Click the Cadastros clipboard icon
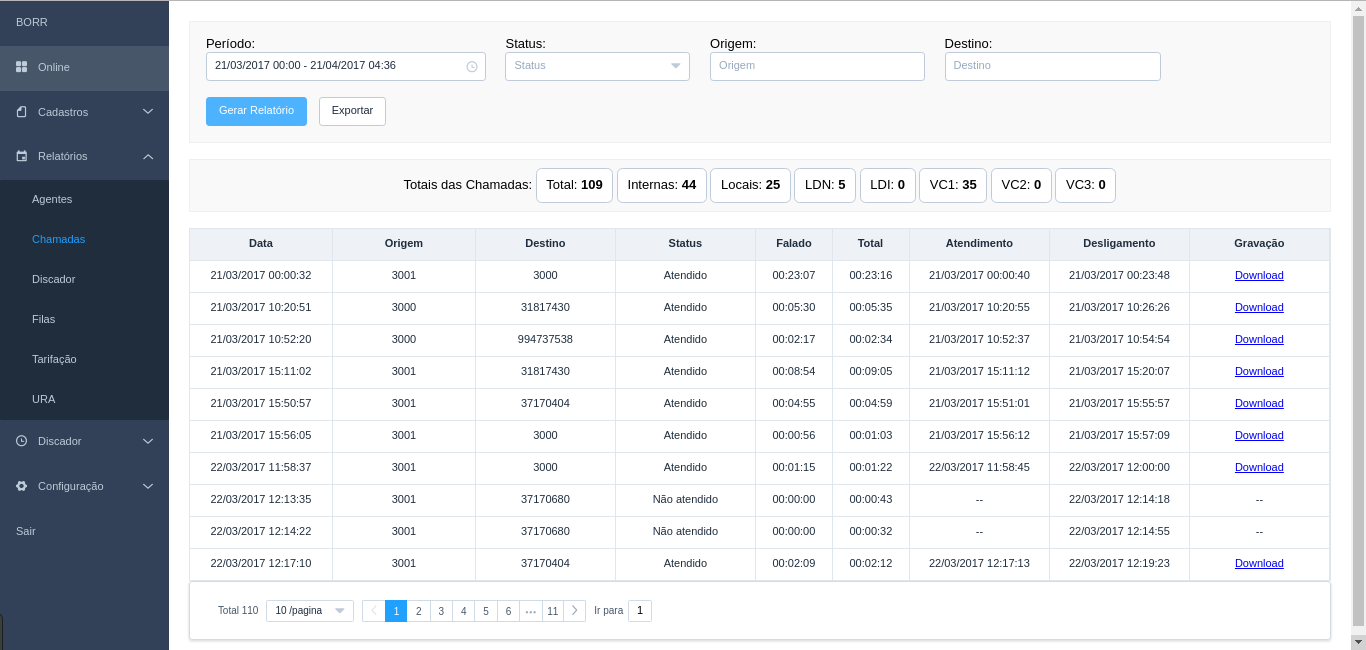The image size is (1366, 650). tap(21, 112)
